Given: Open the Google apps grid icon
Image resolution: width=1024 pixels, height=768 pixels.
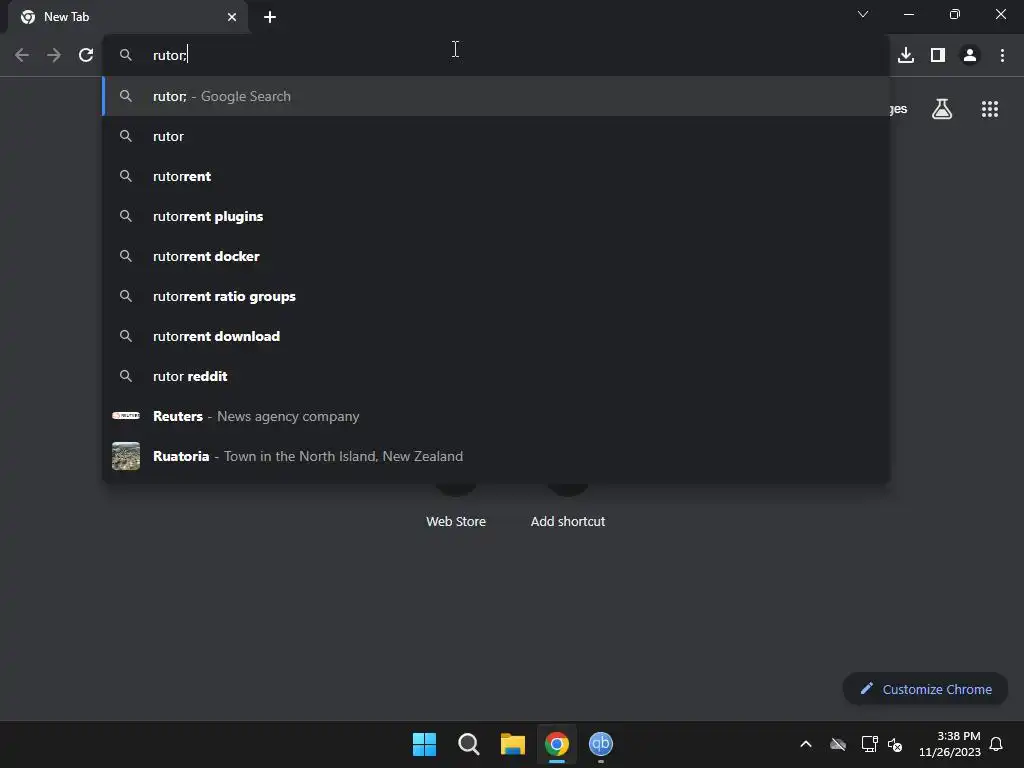Looking at the screenshot, I should [990, 109].
